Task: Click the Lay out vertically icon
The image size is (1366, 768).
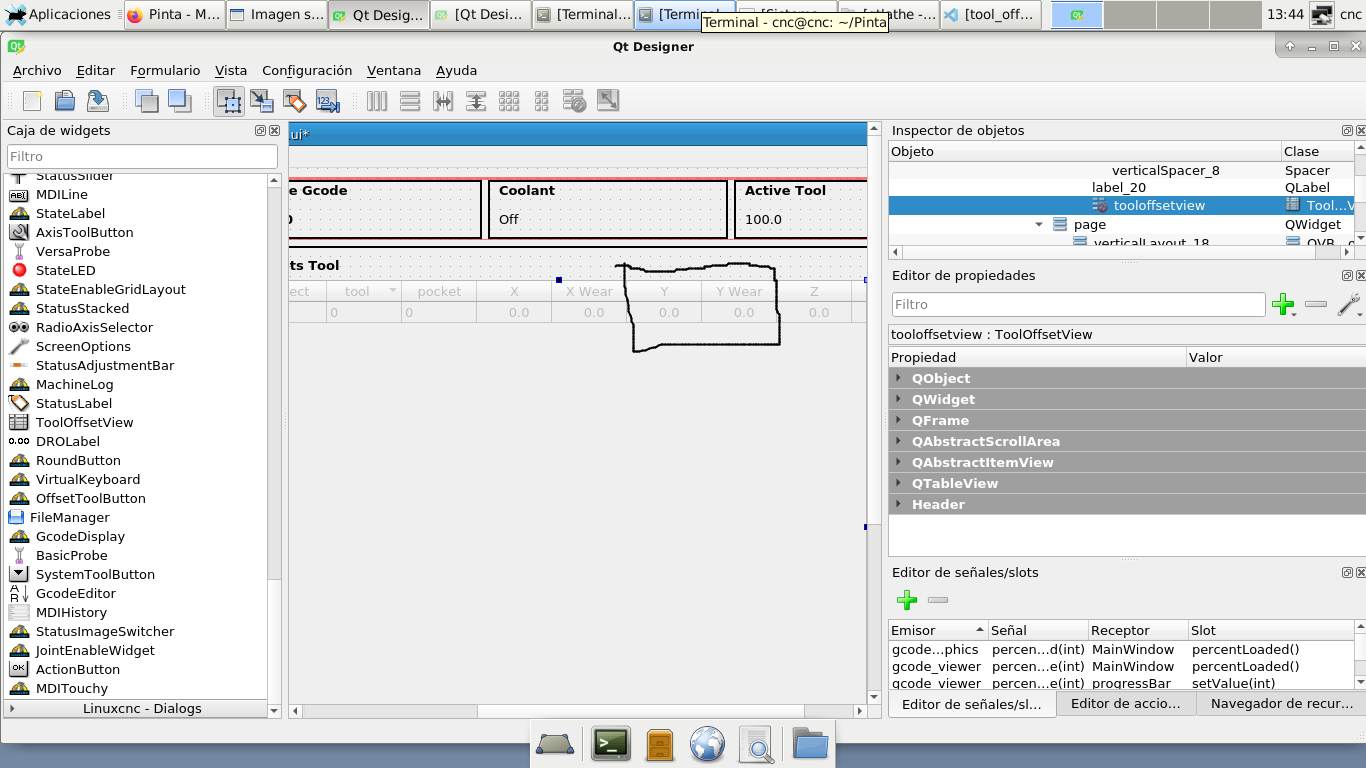Action: pos(409,100)
